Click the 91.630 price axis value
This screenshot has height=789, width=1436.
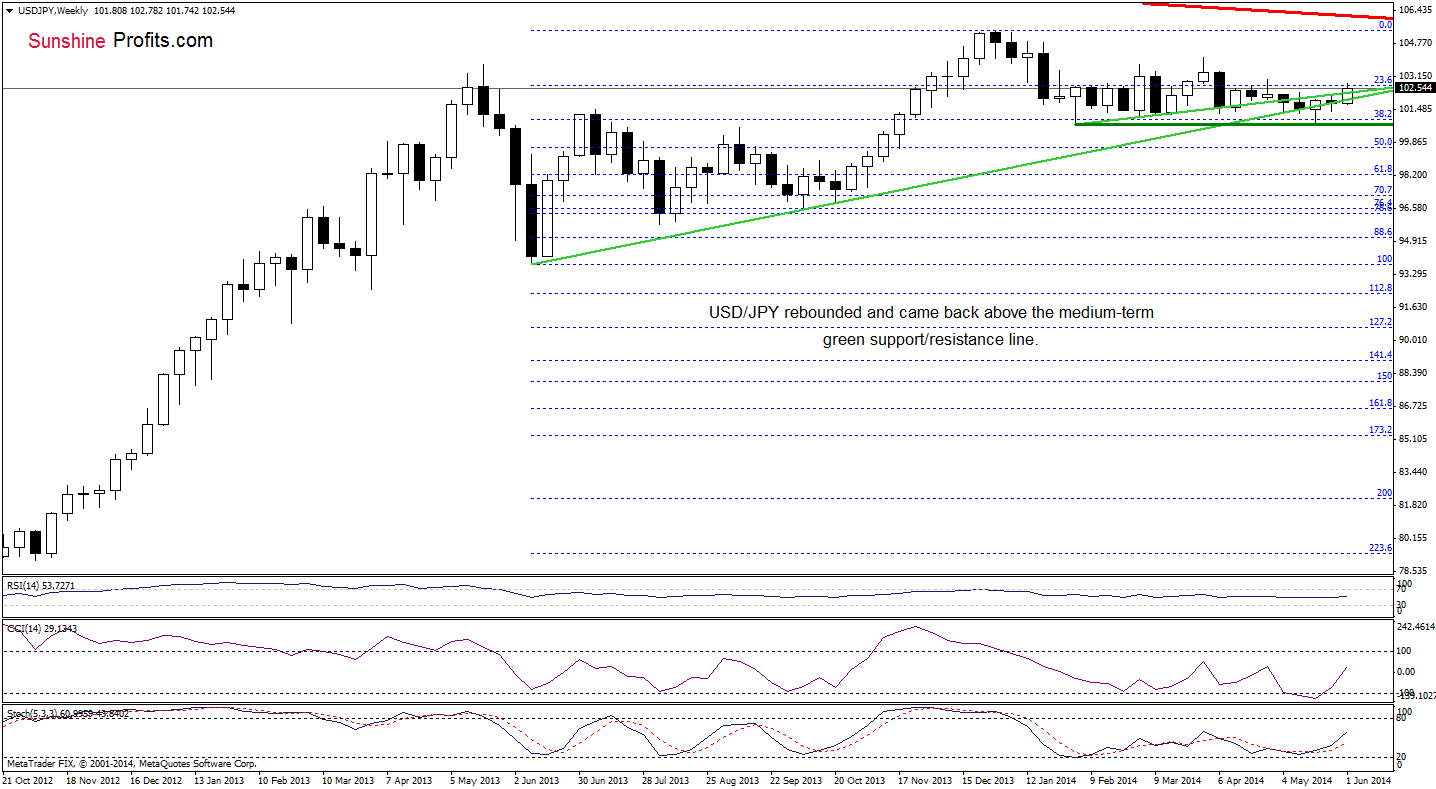[1415, 307]
